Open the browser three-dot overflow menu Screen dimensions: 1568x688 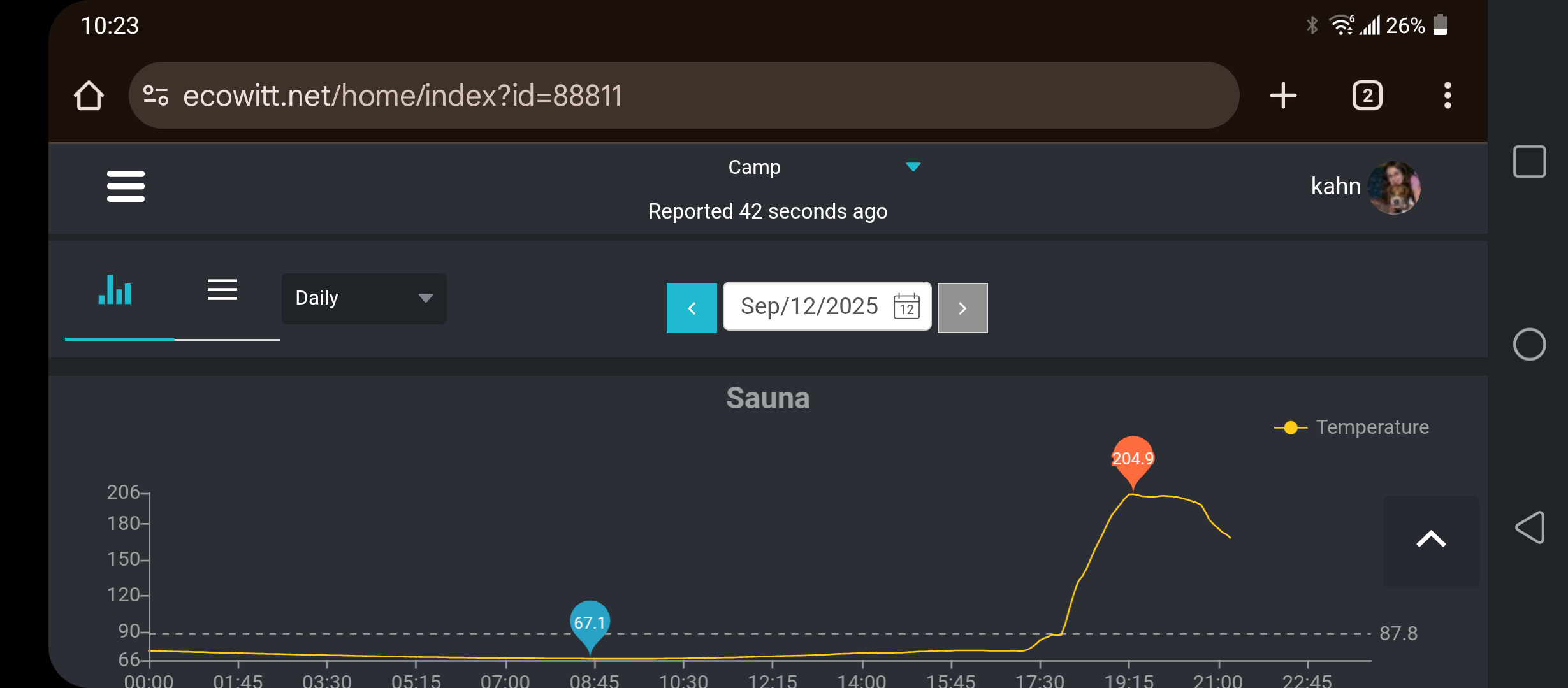click(x=1448, y=96)
